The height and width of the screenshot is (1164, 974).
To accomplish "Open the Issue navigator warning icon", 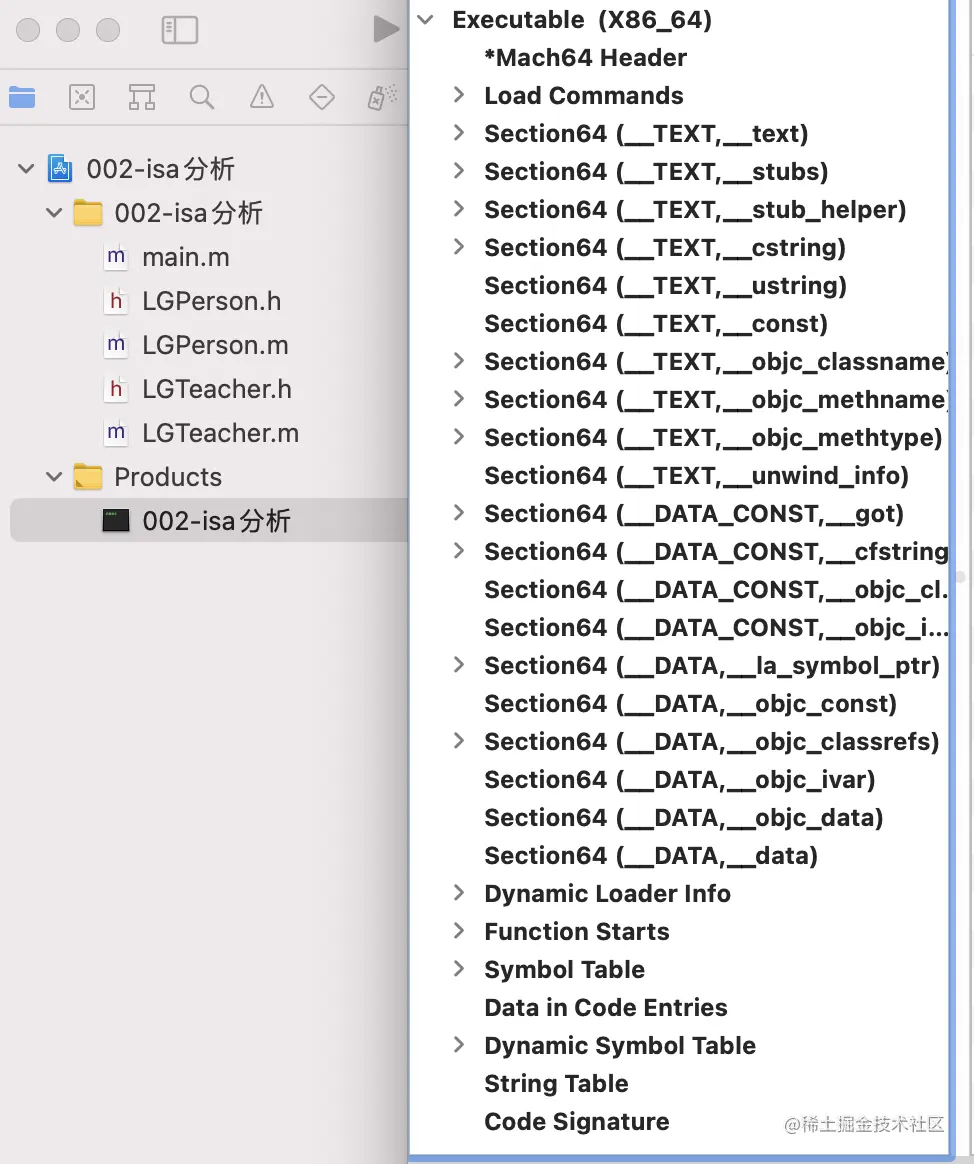I will click(261, 97).
